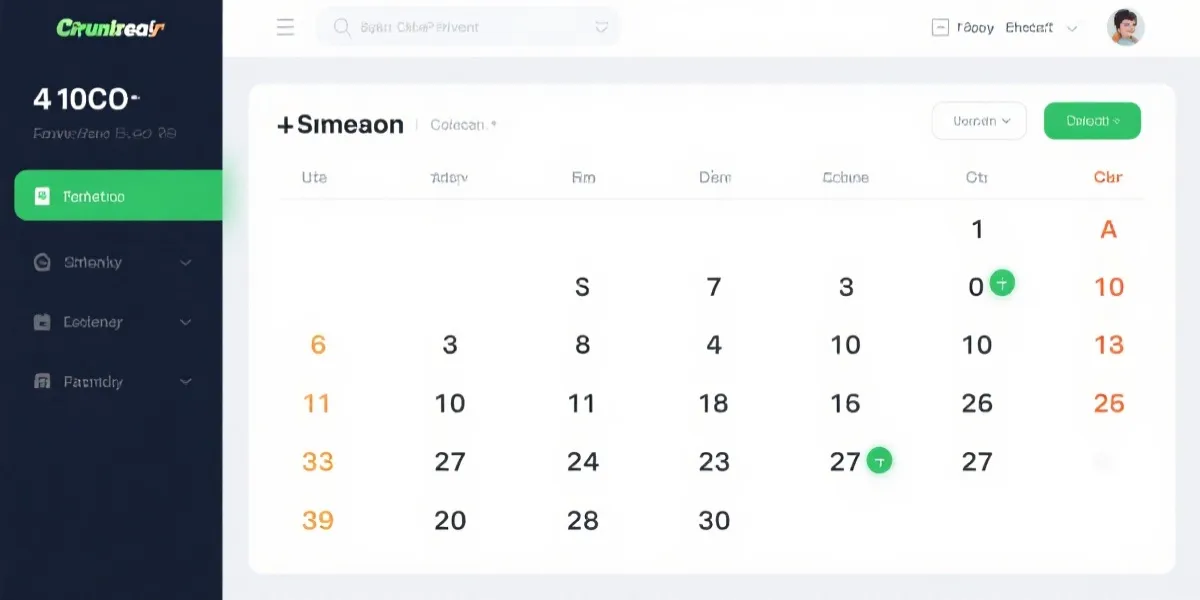Click the green plus badge beside date 0
Viewport: 1200px width, 600px height.
pos(1002,283)
